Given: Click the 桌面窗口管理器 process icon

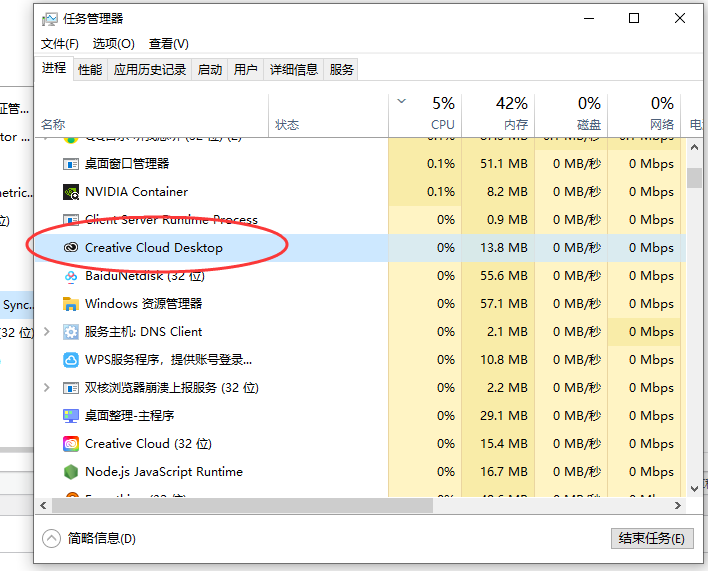Looking at the screenshot, I should 71,164.
